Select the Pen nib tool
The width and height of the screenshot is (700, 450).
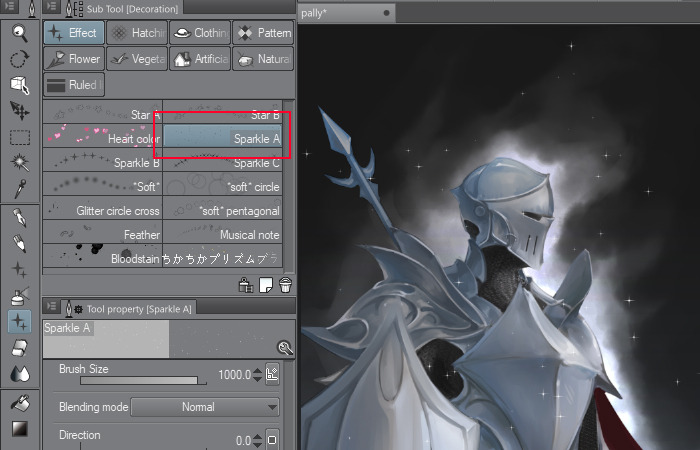(20, 218)
